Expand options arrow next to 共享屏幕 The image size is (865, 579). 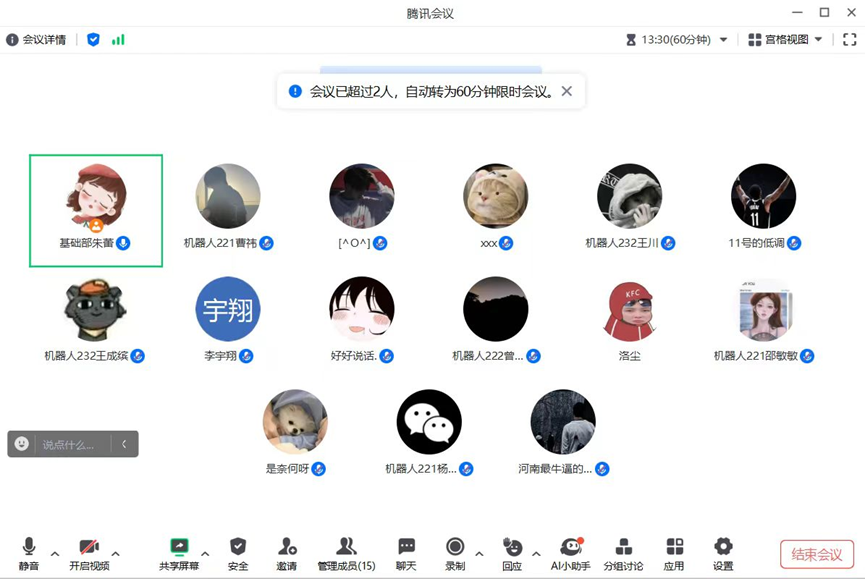pyautogui.click(x=205, y=553)
